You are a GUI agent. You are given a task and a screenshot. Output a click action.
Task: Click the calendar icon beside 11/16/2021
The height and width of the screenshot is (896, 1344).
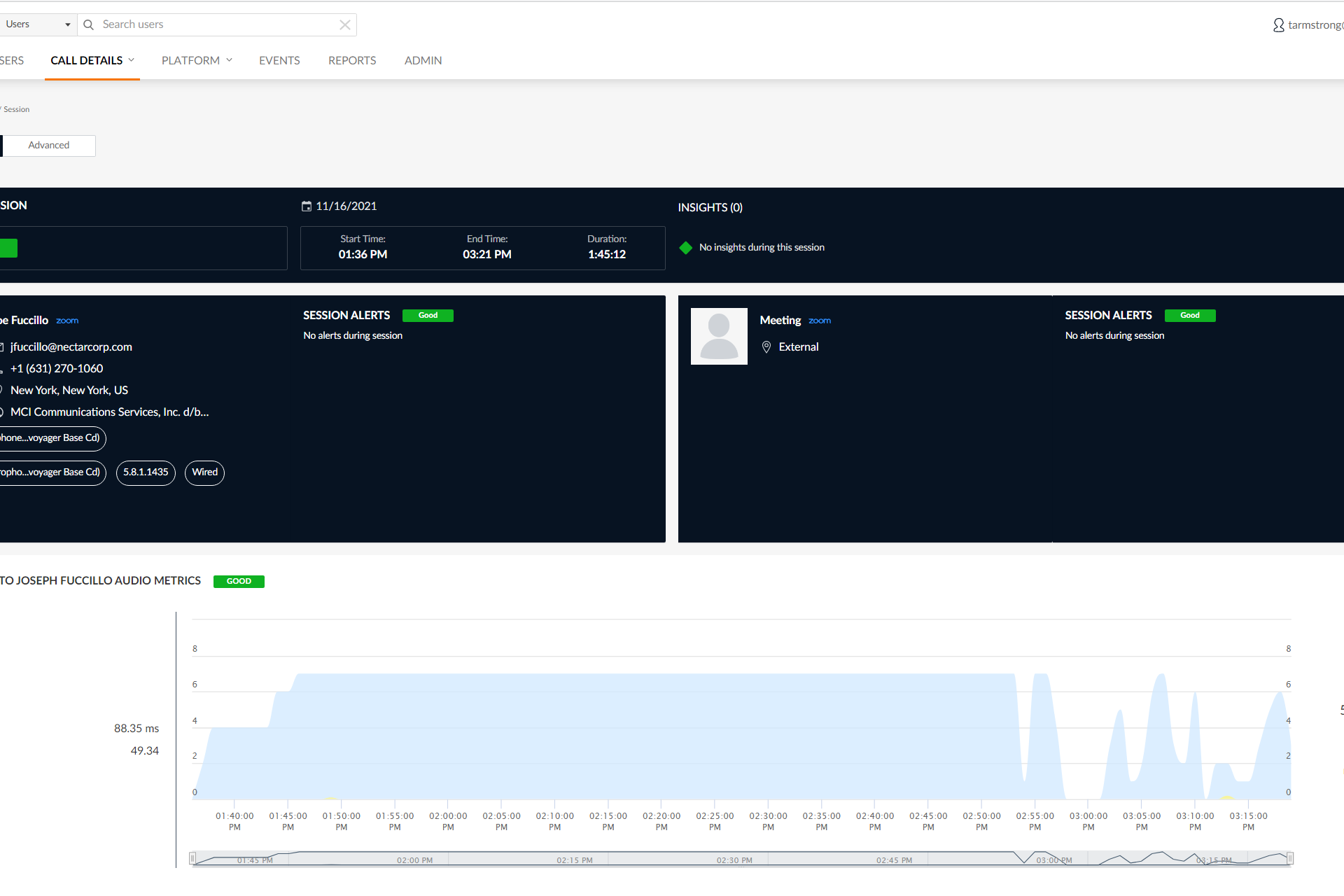(306, 206)
